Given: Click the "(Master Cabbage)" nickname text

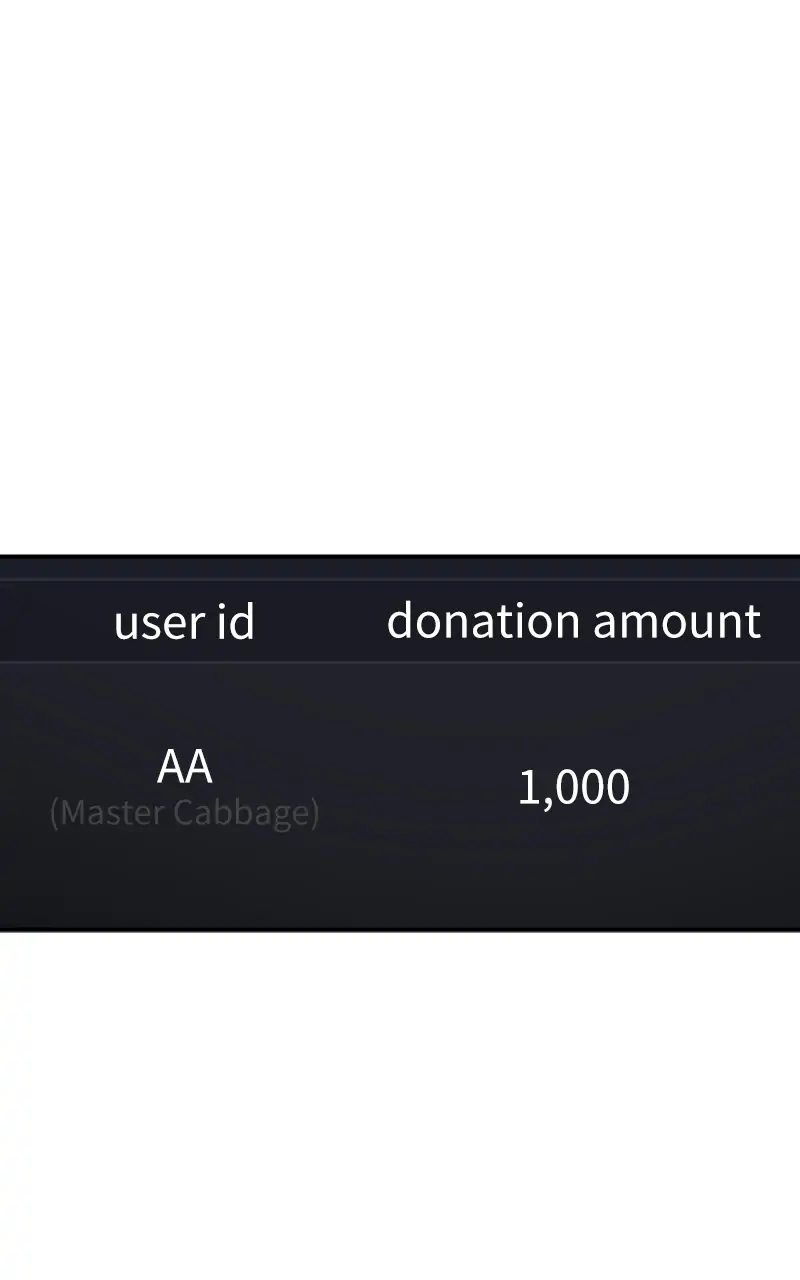Looking at the screenshot, I should coord(185,813).
